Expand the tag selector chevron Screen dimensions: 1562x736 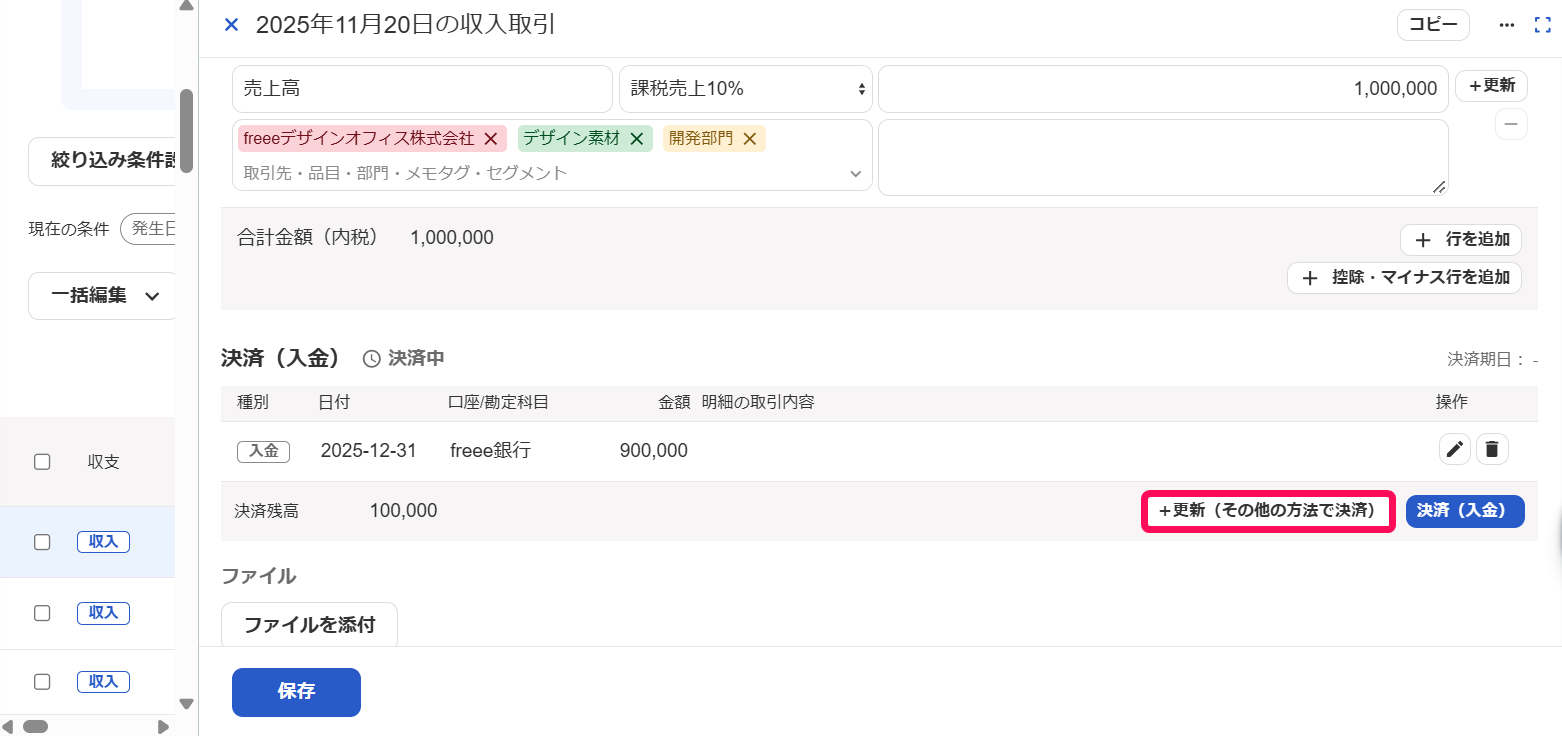[855, 174]
